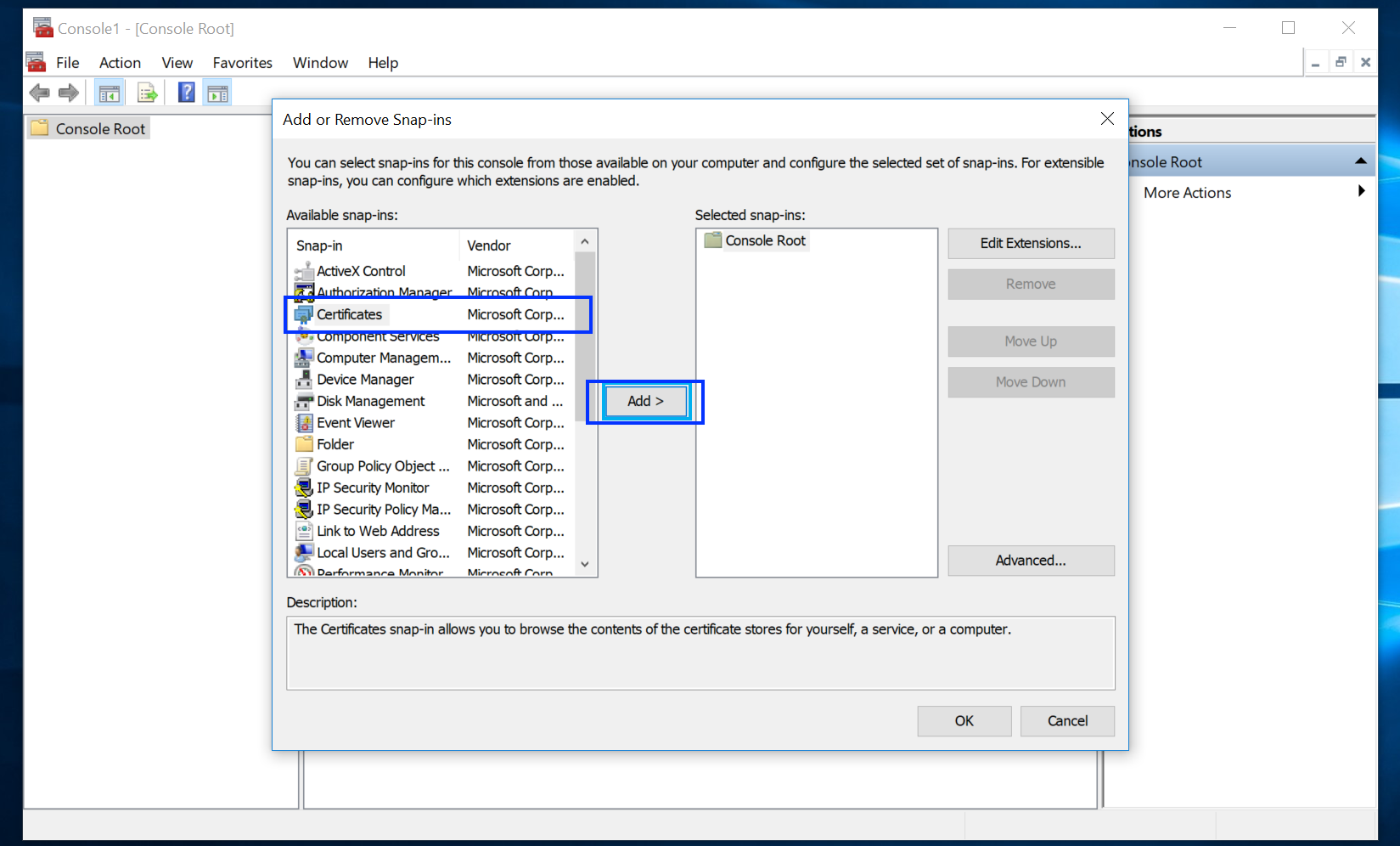This screenshot has width=1400, height=846.
Task: Open help via the question mark toolbar icon
Action: click(x=185, y=92)
